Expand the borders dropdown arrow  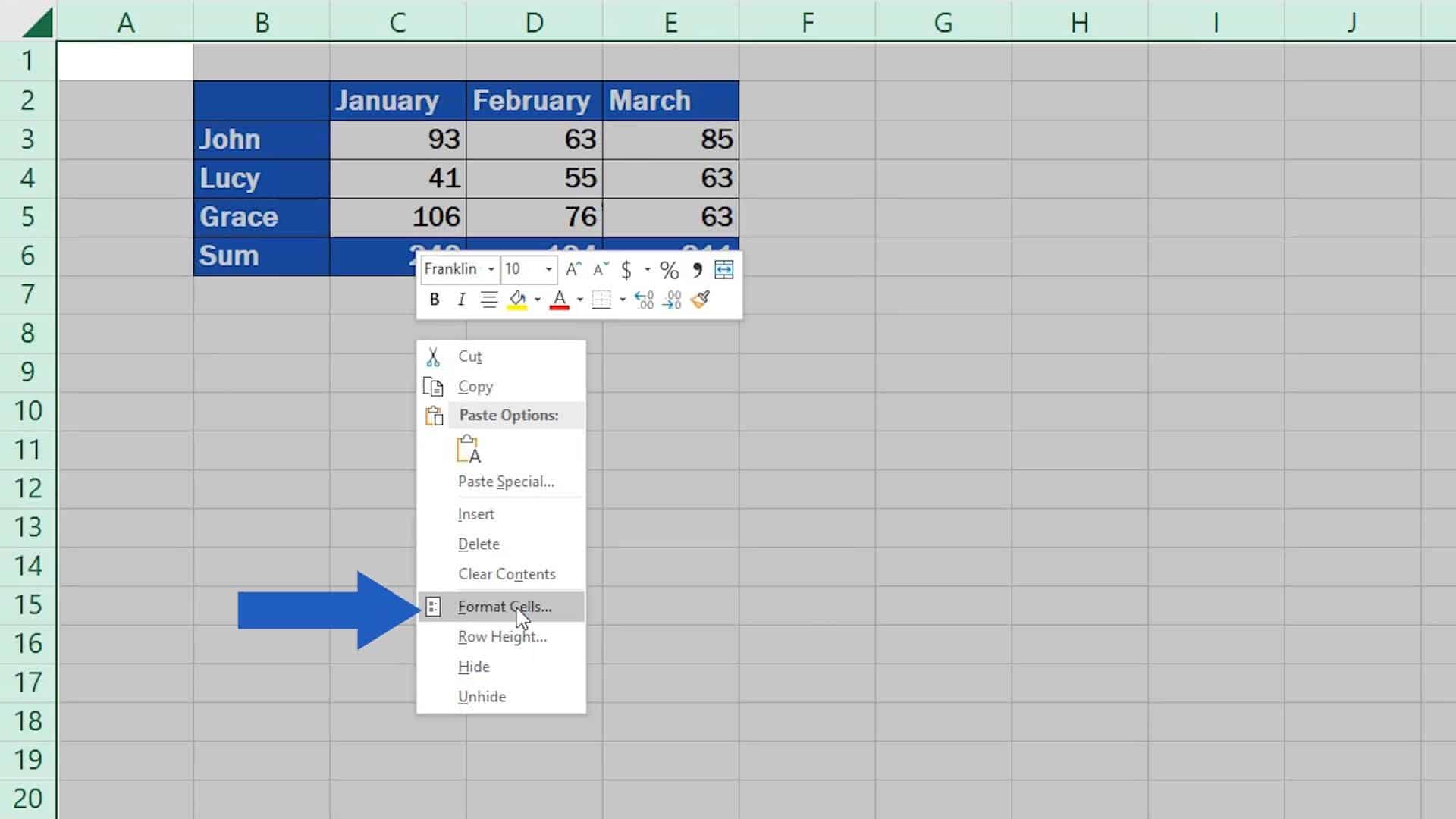[x=623, y=300]
